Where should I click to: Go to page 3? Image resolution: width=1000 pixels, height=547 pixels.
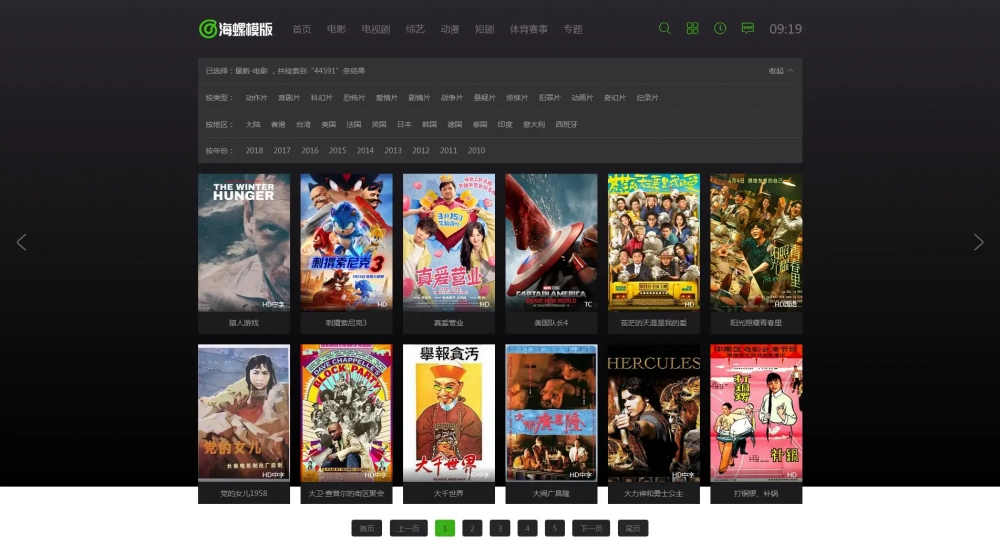[x=500, y=528]
